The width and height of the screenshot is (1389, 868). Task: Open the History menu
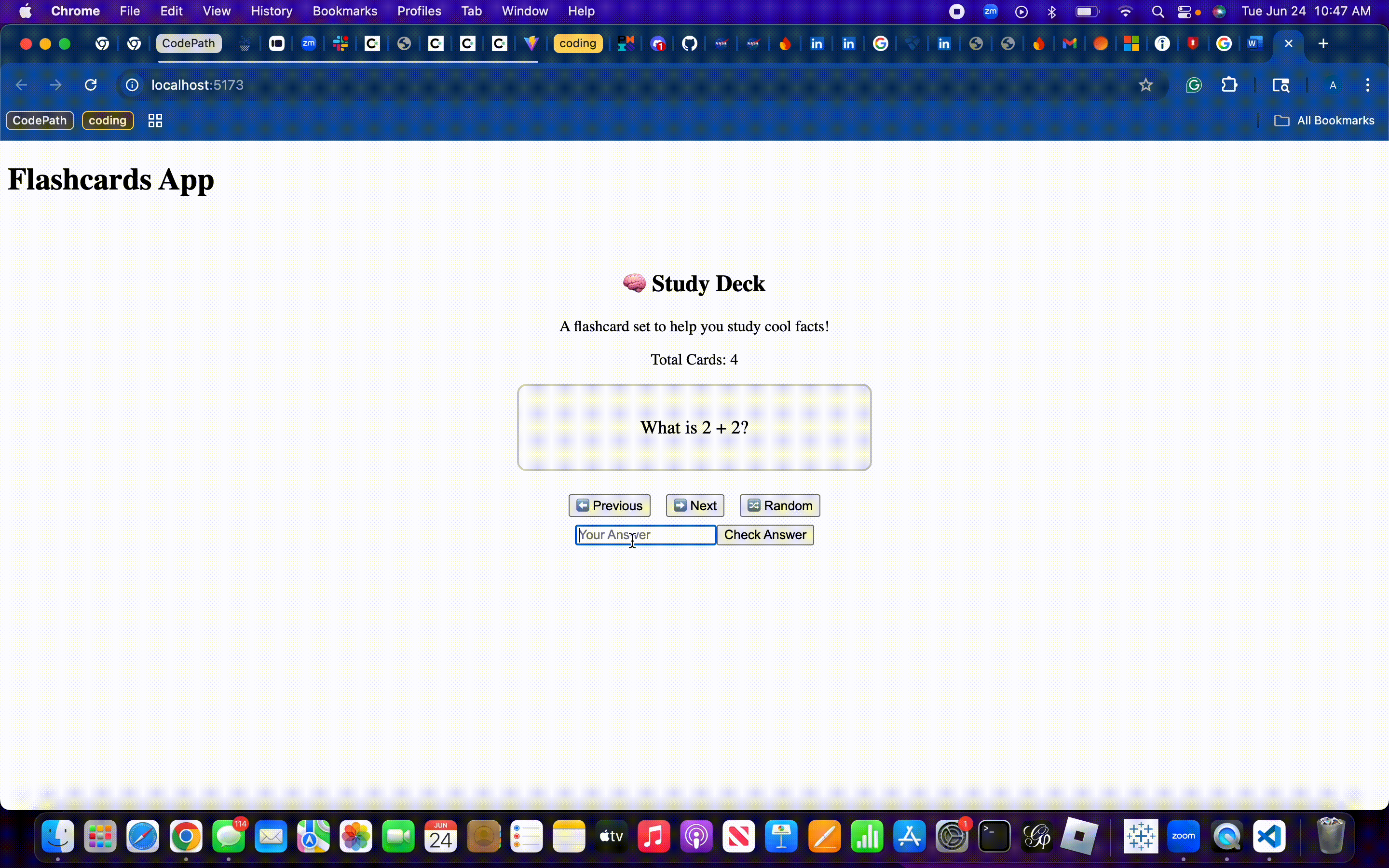[272, 11]
